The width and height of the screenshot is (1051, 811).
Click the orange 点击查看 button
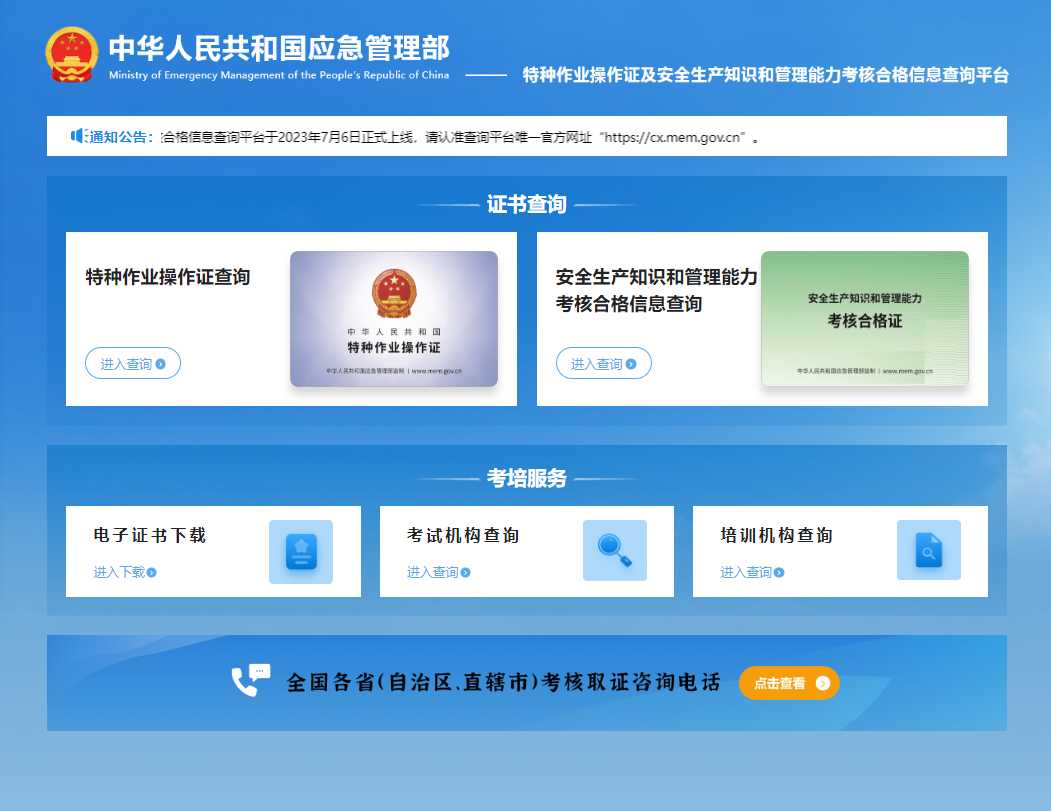(x=789, y=683)
